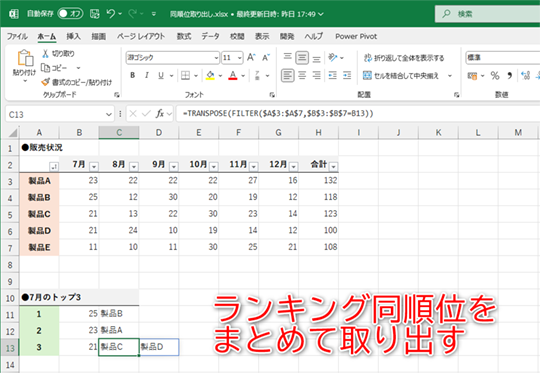This screenshot has width=540, height=373.
Task: Click the text Orientation icon
Action: (x=332, y=58)
